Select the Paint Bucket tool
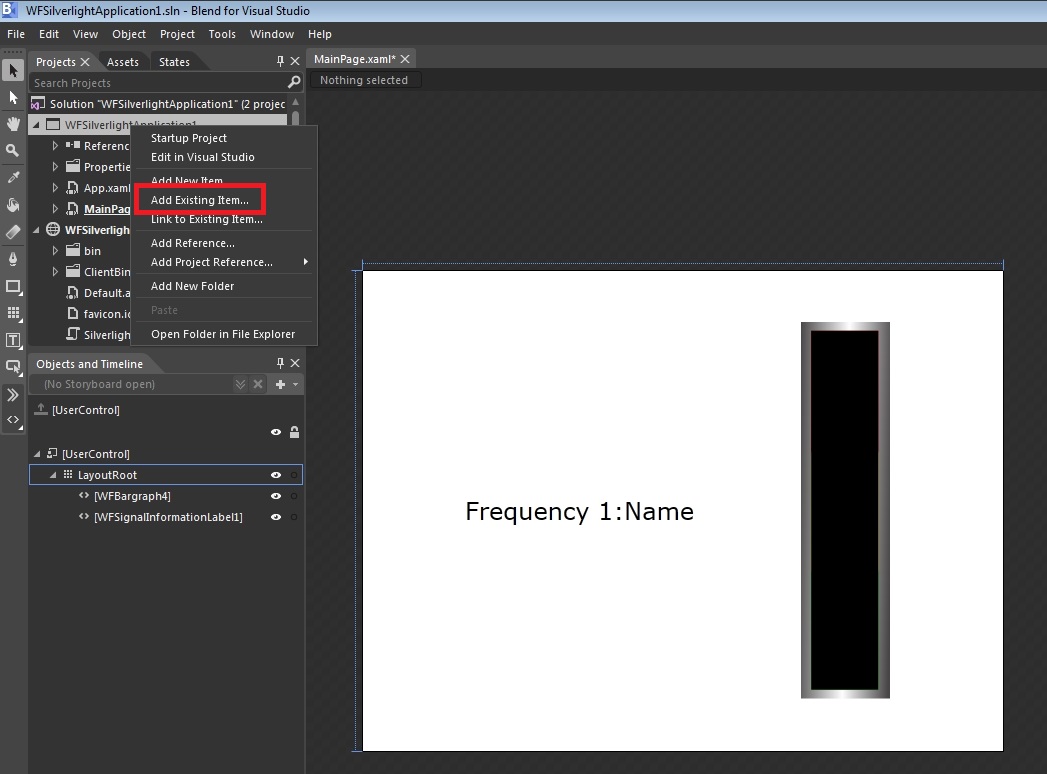Screen dimensions: 1047x774 pyautogui.click(x=13, y=205)
